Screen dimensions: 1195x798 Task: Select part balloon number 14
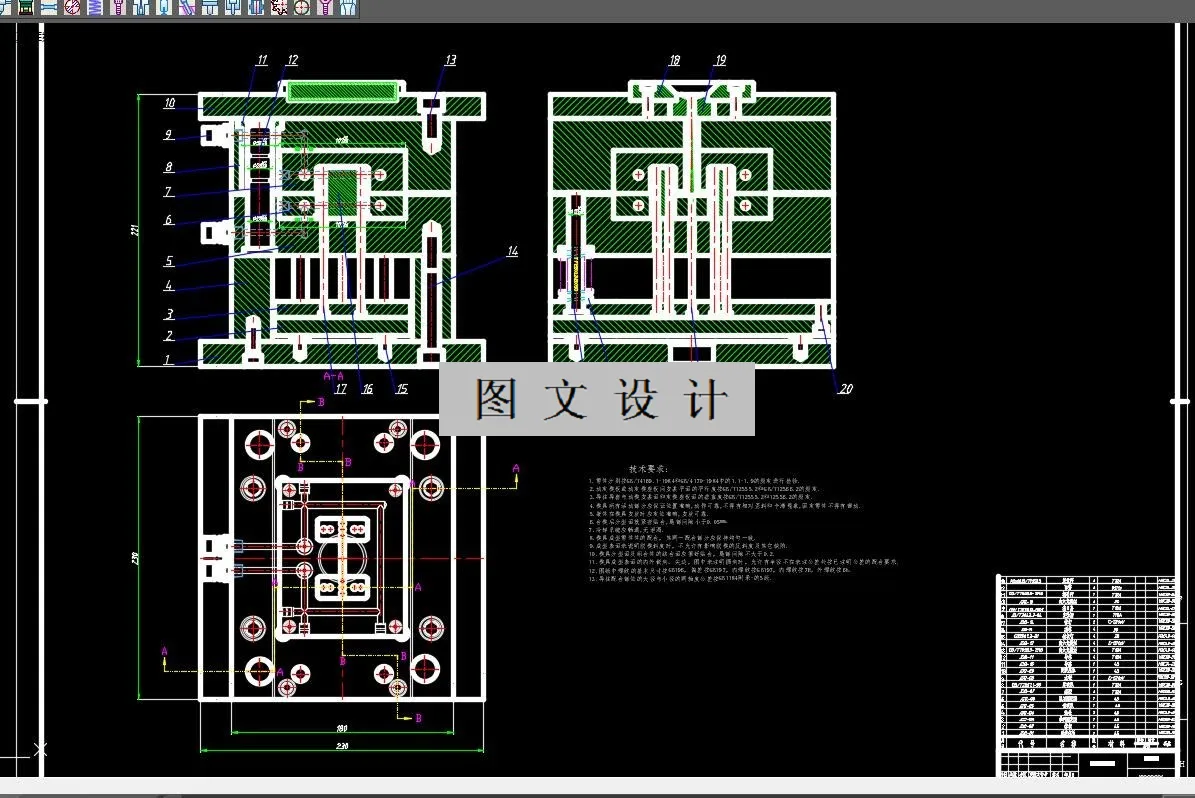[x=512, y=251]
